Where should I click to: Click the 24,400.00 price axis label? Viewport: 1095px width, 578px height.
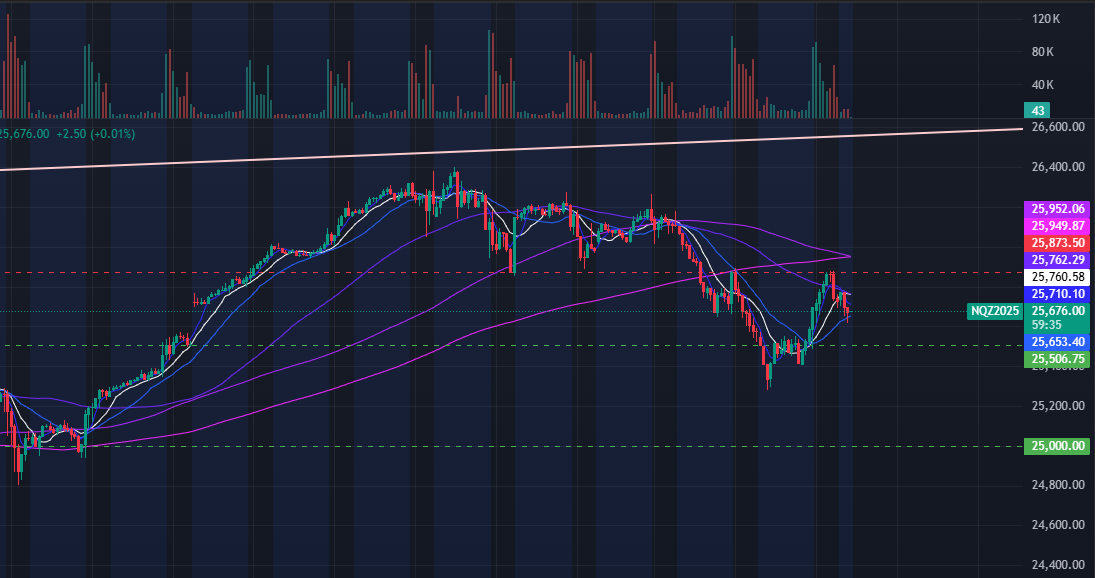(x=1058, y=564)
